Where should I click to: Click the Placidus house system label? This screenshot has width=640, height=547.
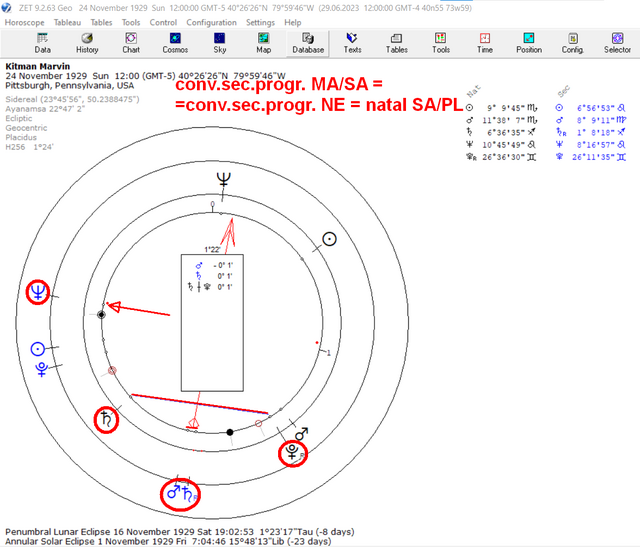[x=21, y=137]
